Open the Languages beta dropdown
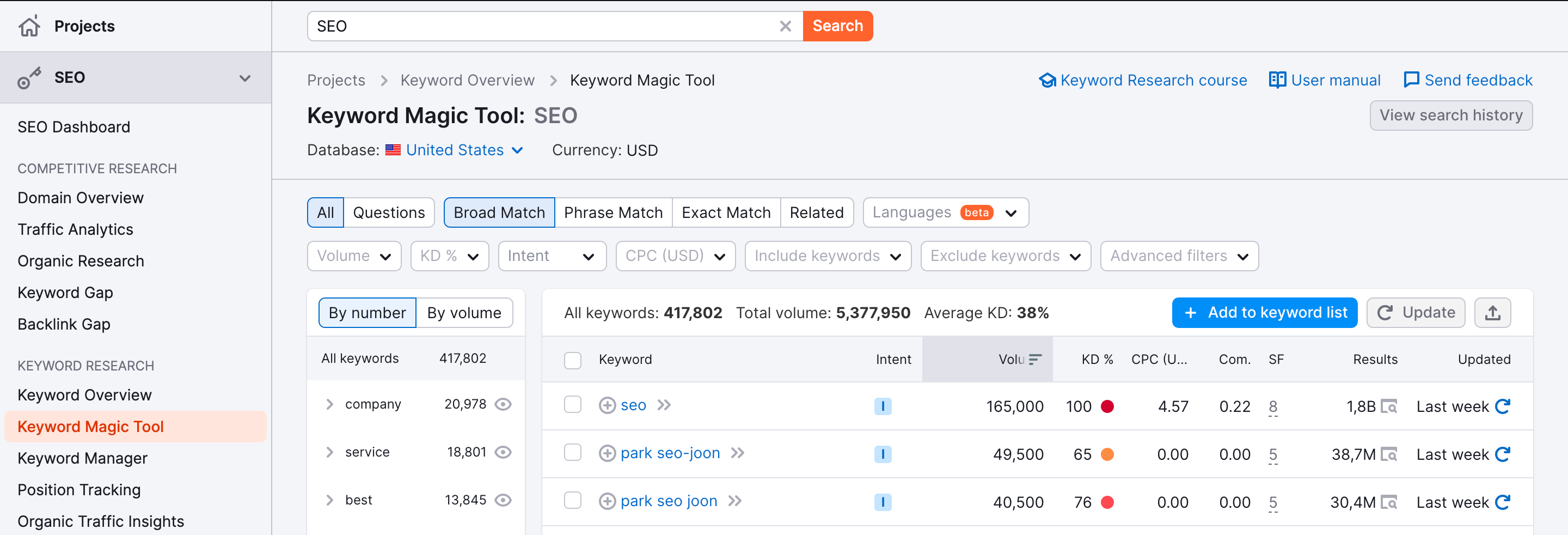This screenshot has width=1568, height=535. tap(945, 212)
